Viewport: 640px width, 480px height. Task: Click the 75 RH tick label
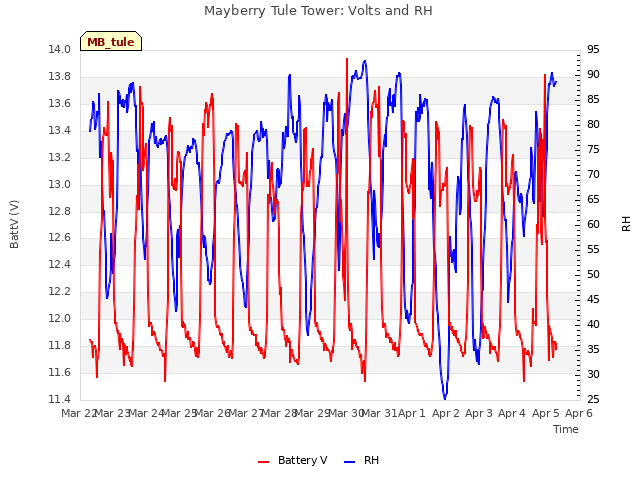click(593, 150)
